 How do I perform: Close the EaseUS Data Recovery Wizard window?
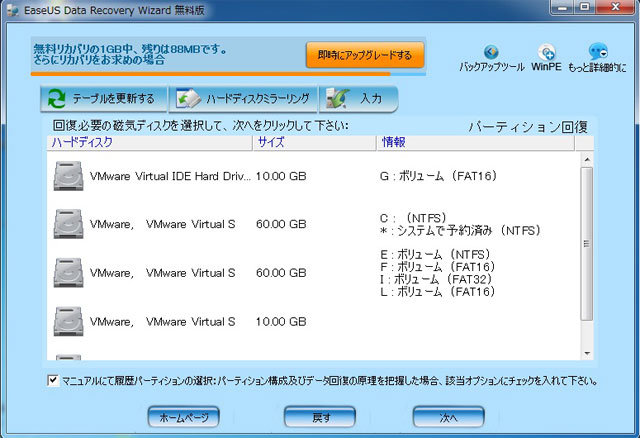coord(616,7)
